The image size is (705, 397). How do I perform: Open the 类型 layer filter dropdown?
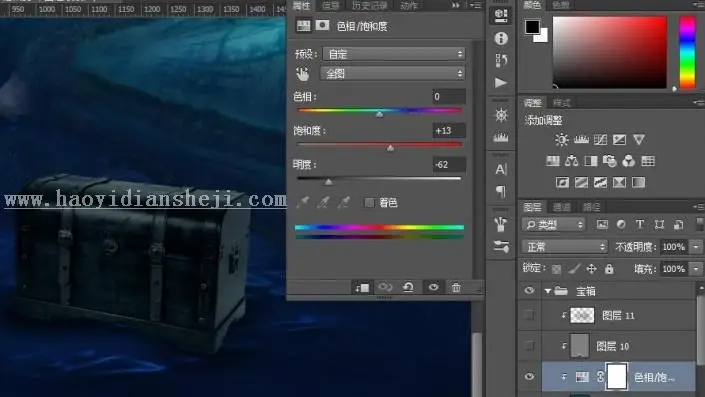[553, 224]
